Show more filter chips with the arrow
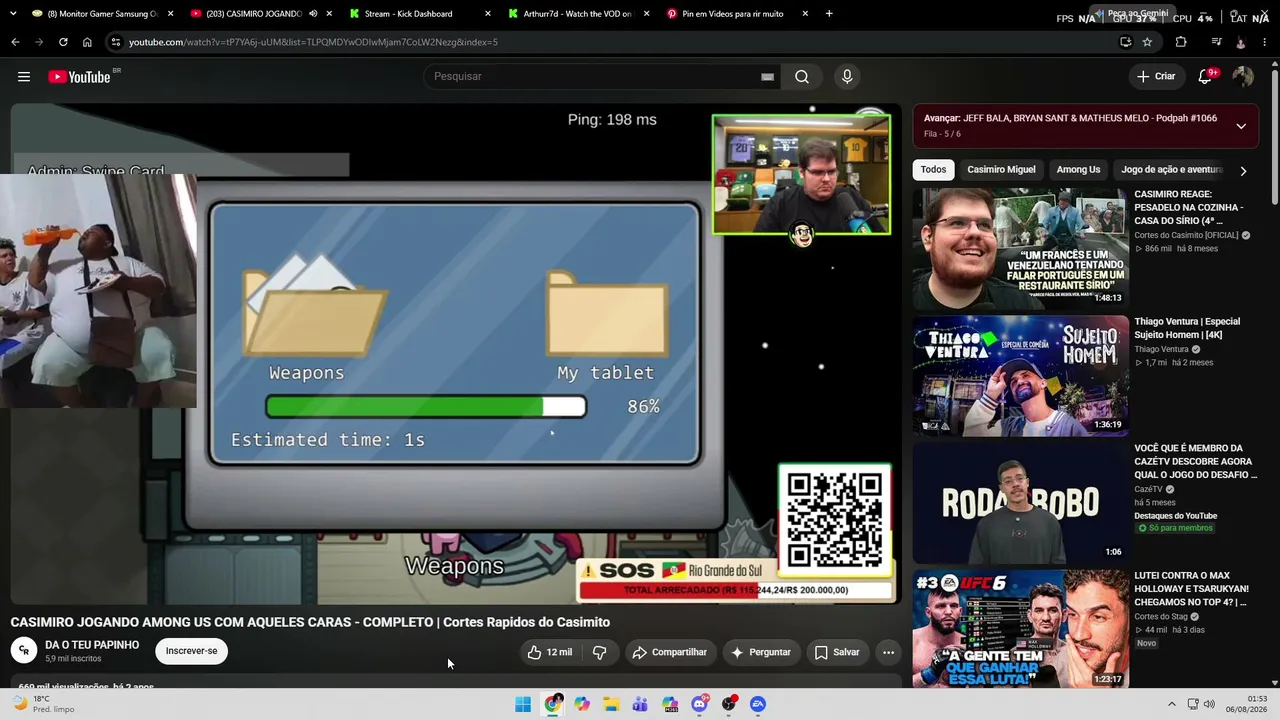The width and height of the screenshot is (1280, 720). 1243,170
